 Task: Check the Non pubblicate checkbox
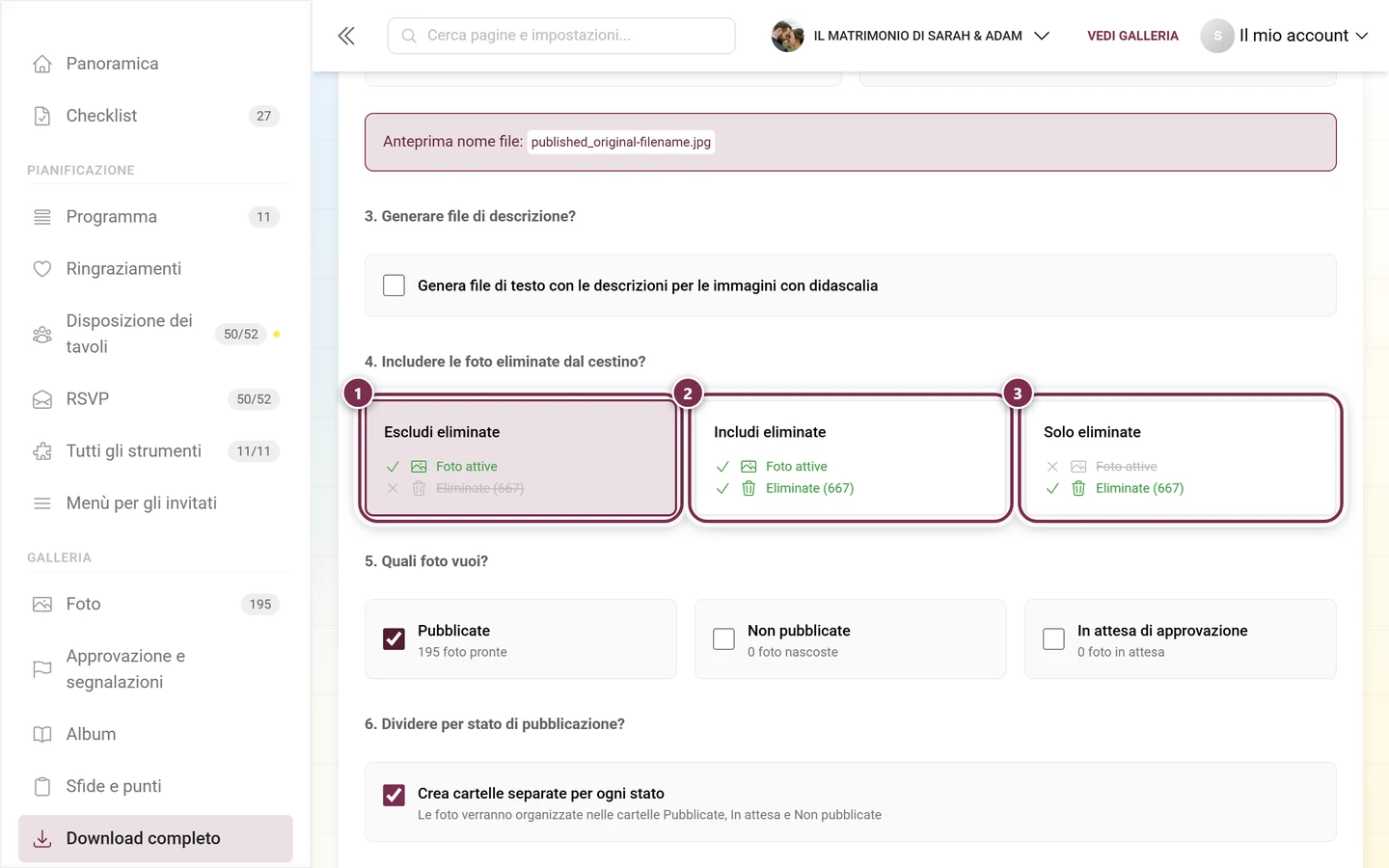pyautogui.click(x=723, y=639)
